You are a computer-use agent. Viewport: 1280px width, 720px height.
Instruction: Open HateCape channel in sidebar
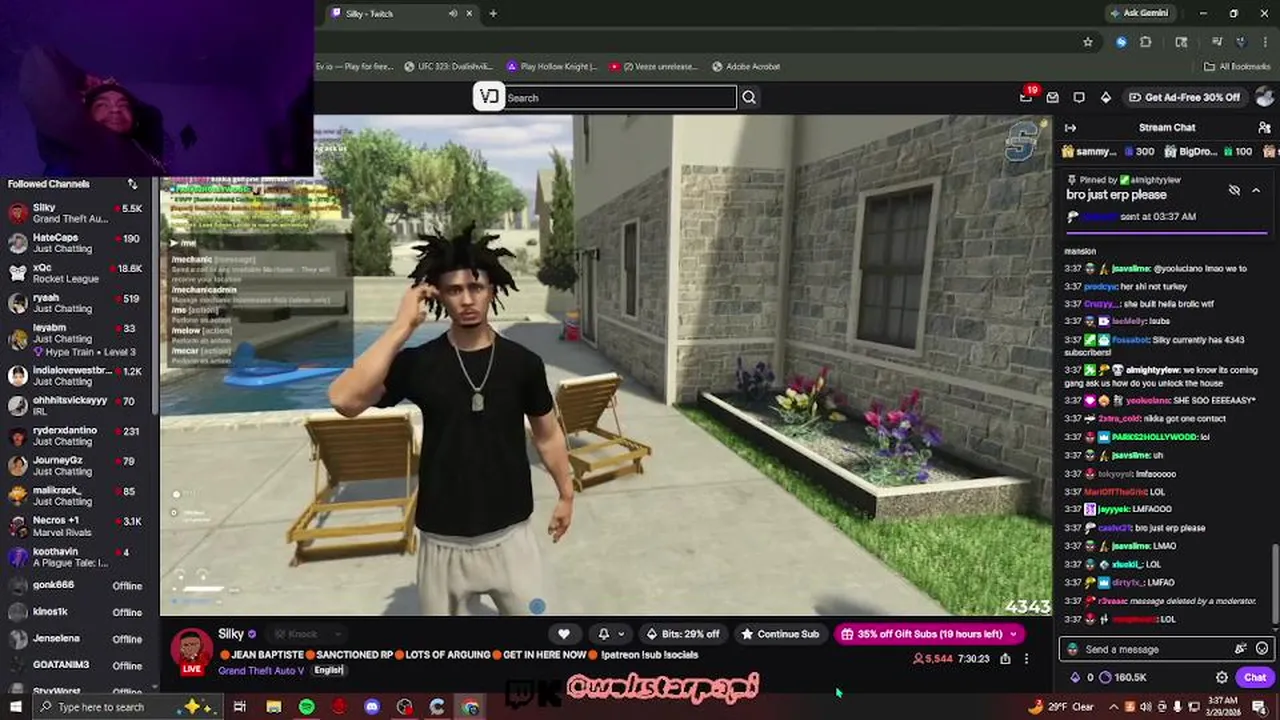[x=77, y=244]
